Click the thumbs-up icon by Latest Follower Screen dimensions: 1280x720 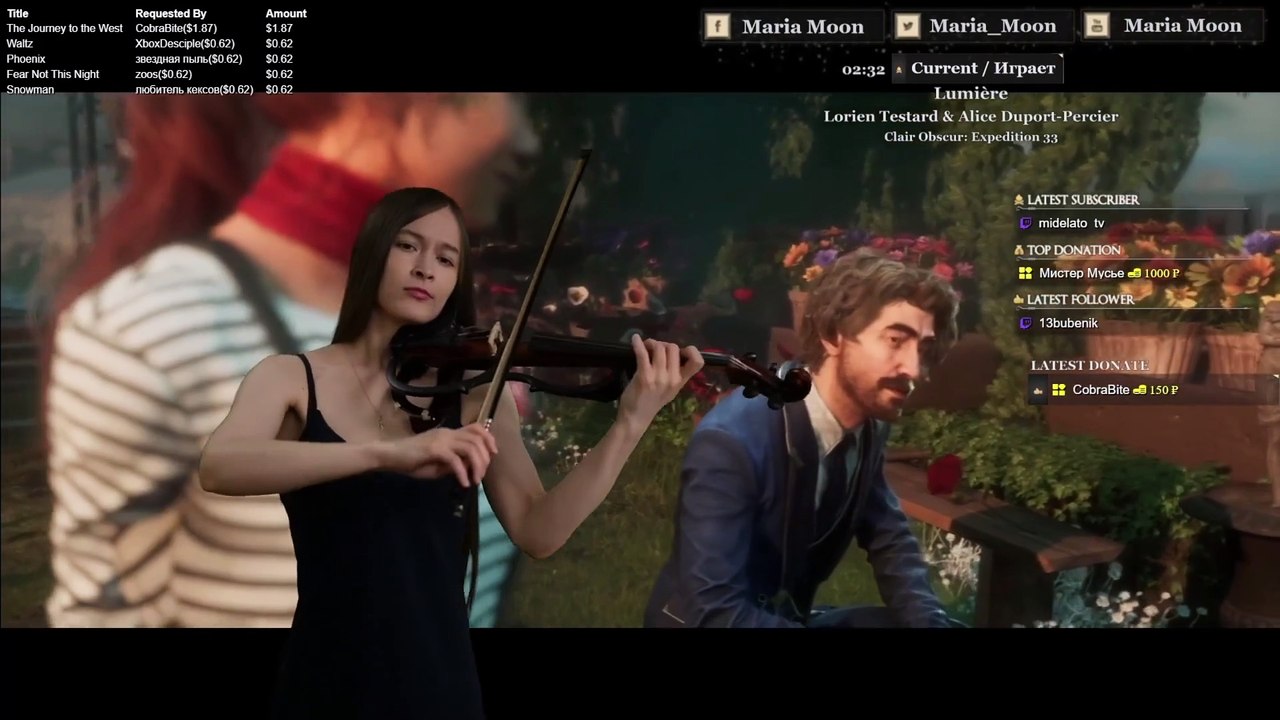[x=1019, y=299]
